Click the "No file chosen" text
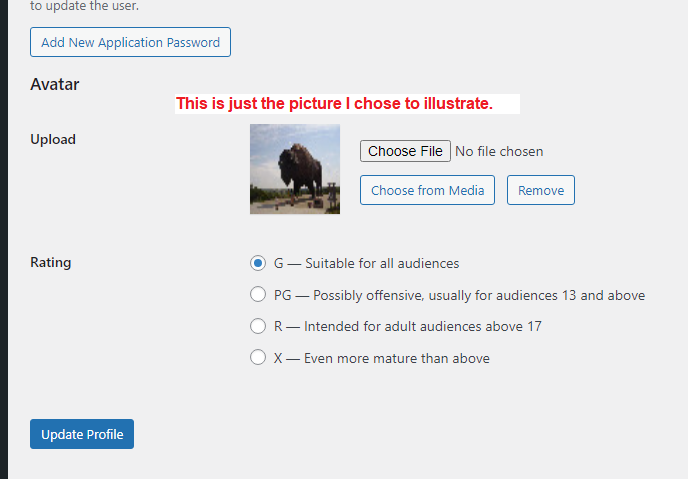The height and width of the screenshot is (479, 688). pyautogui.click(x=499, y=151)
